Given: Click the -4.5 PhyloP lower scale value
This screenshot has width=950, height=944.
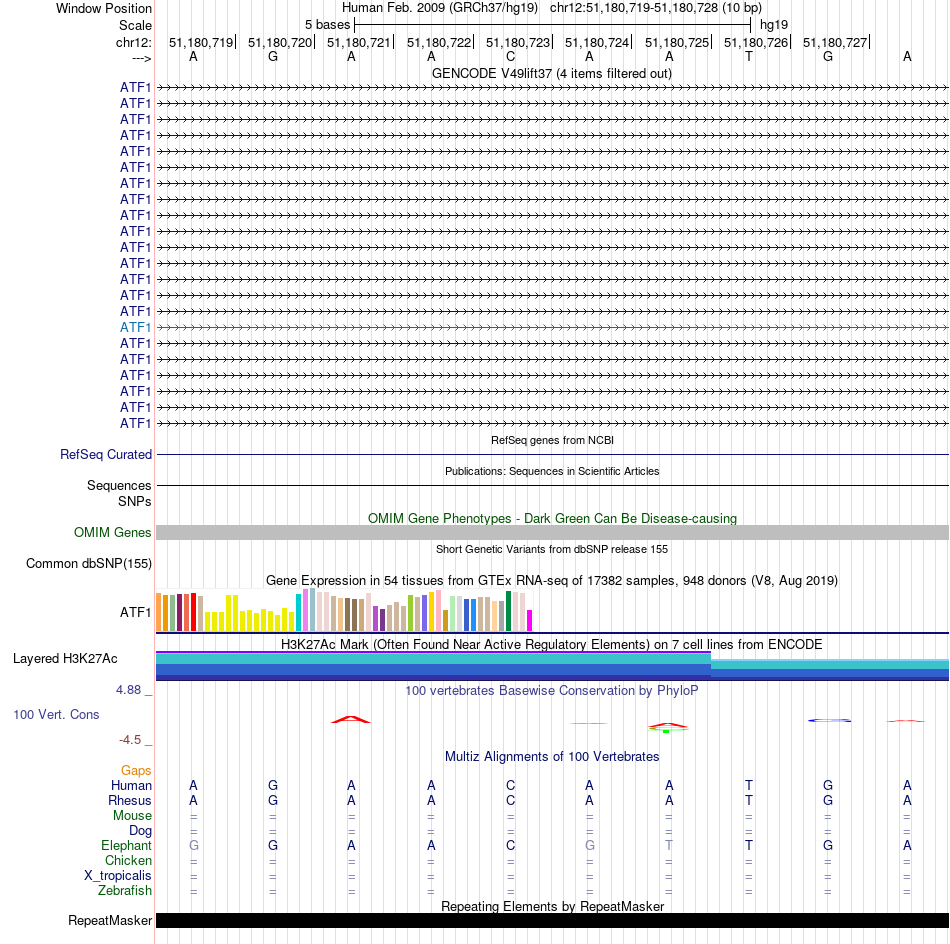Looking at the screenshot, I should [x=130, y=740].
